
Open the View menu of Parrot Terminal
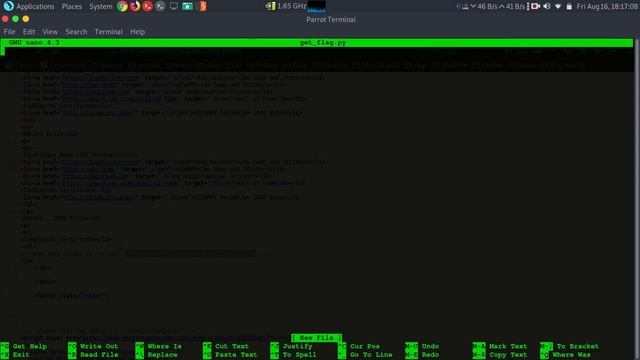point(50,32)
